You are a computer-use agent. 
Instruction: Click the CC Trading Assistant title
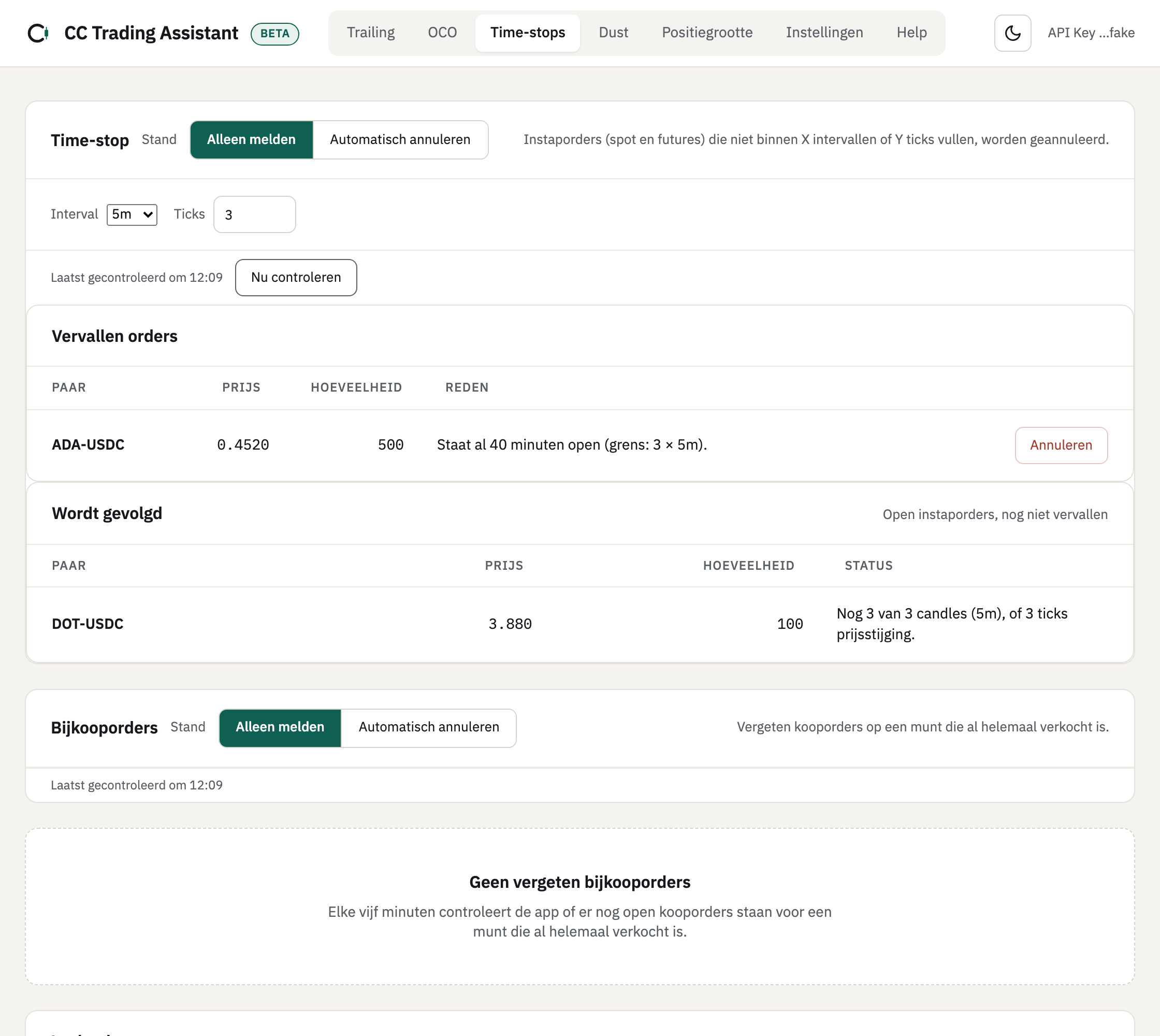(x=151, y=33)
